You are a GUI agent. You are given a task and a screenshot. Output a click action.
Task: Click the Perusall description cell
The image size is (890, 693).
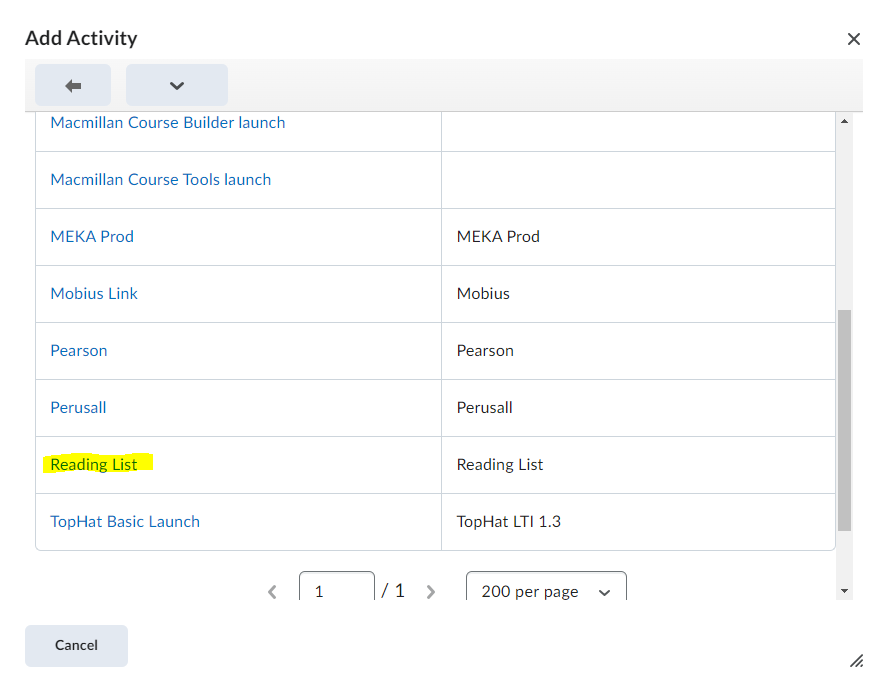point(638,408)
